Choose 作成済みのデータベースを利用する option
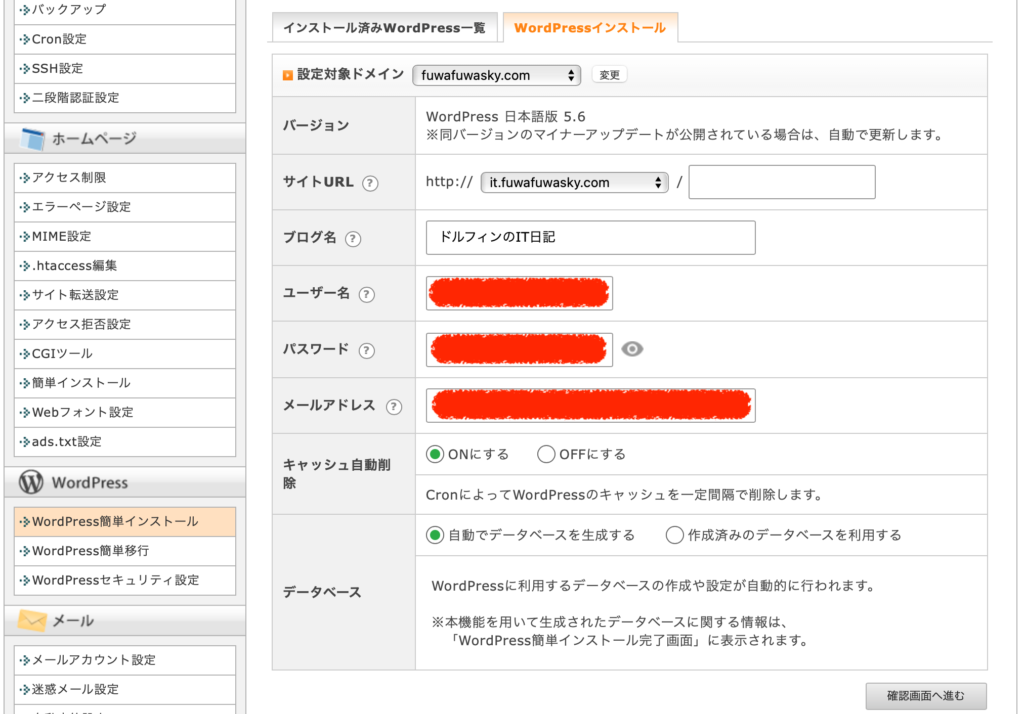1024x714 pixels. pos(675,536)
